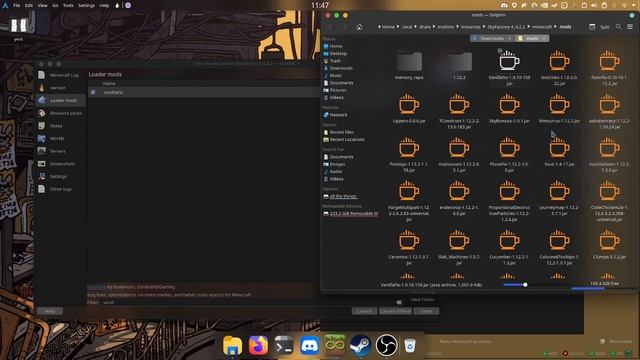The width and height of the screenshot is (640, 360).
Task: Open Minecraft Log page in MultiMC sidebar
Action: [60, 75]
